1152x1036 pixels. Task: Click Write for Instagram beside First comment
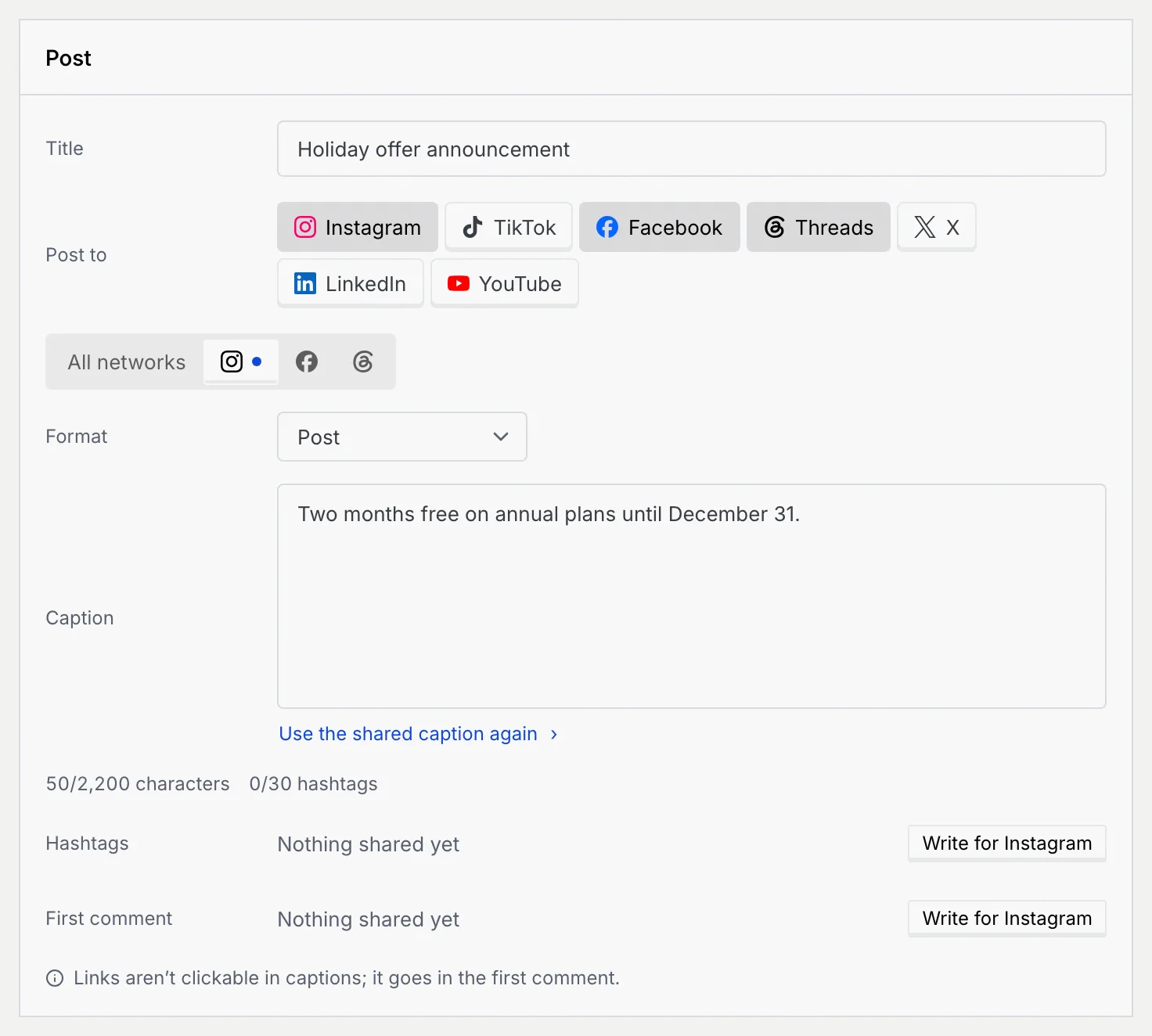tap(1007, 919)
